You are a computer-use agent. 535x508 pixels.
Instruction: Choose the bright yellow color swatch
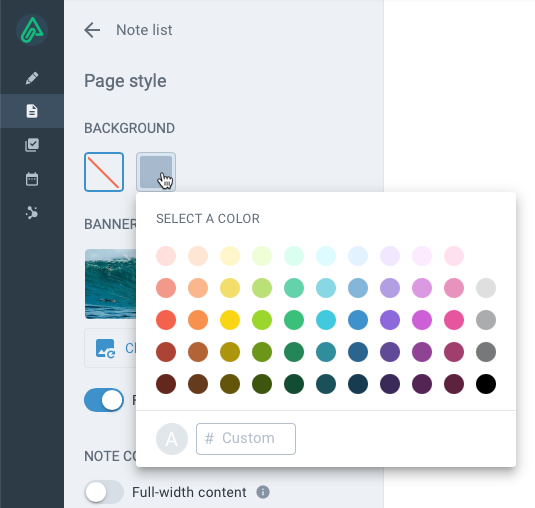[230, 320]
